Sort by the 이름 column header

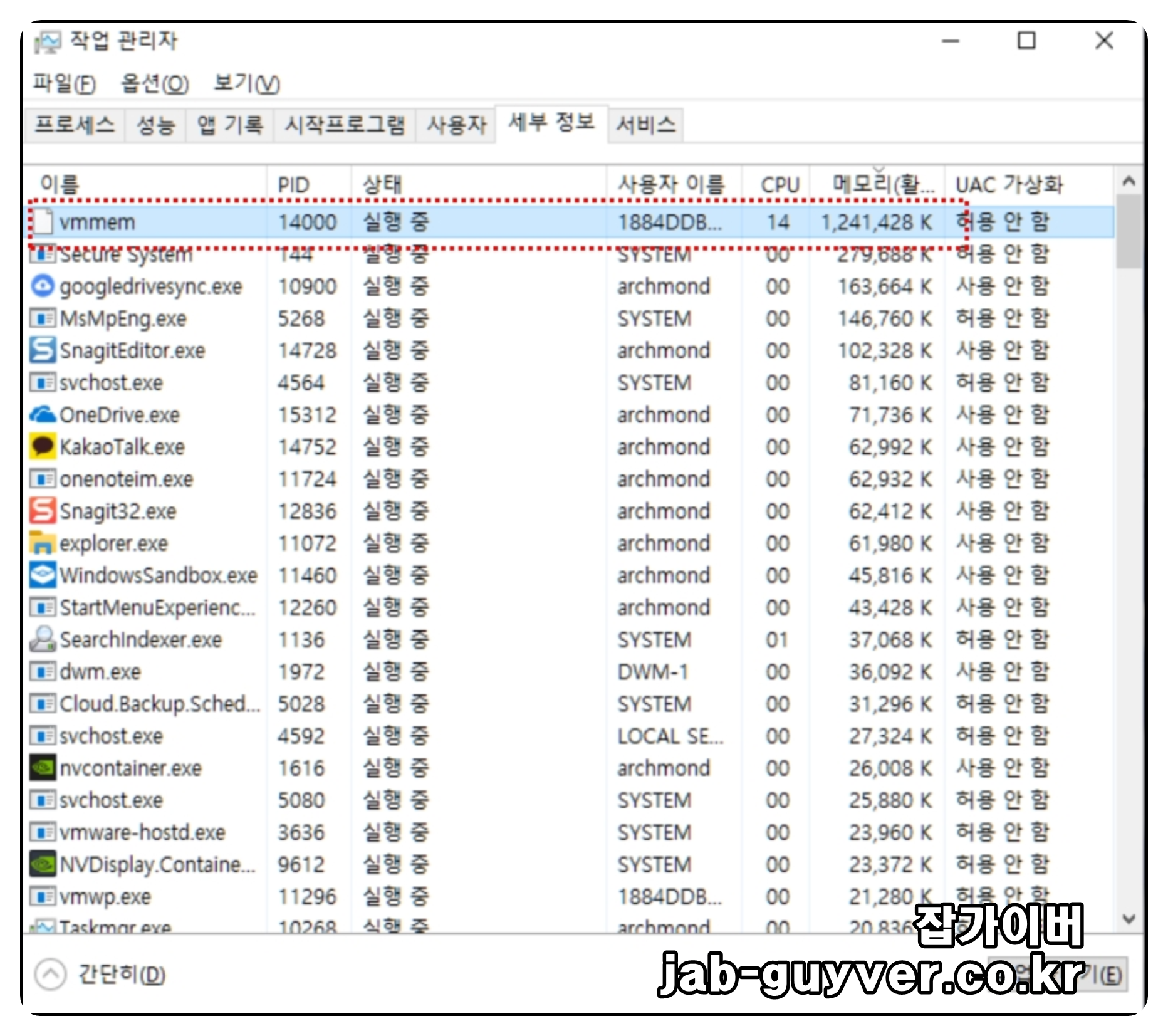tap(146, 184)
